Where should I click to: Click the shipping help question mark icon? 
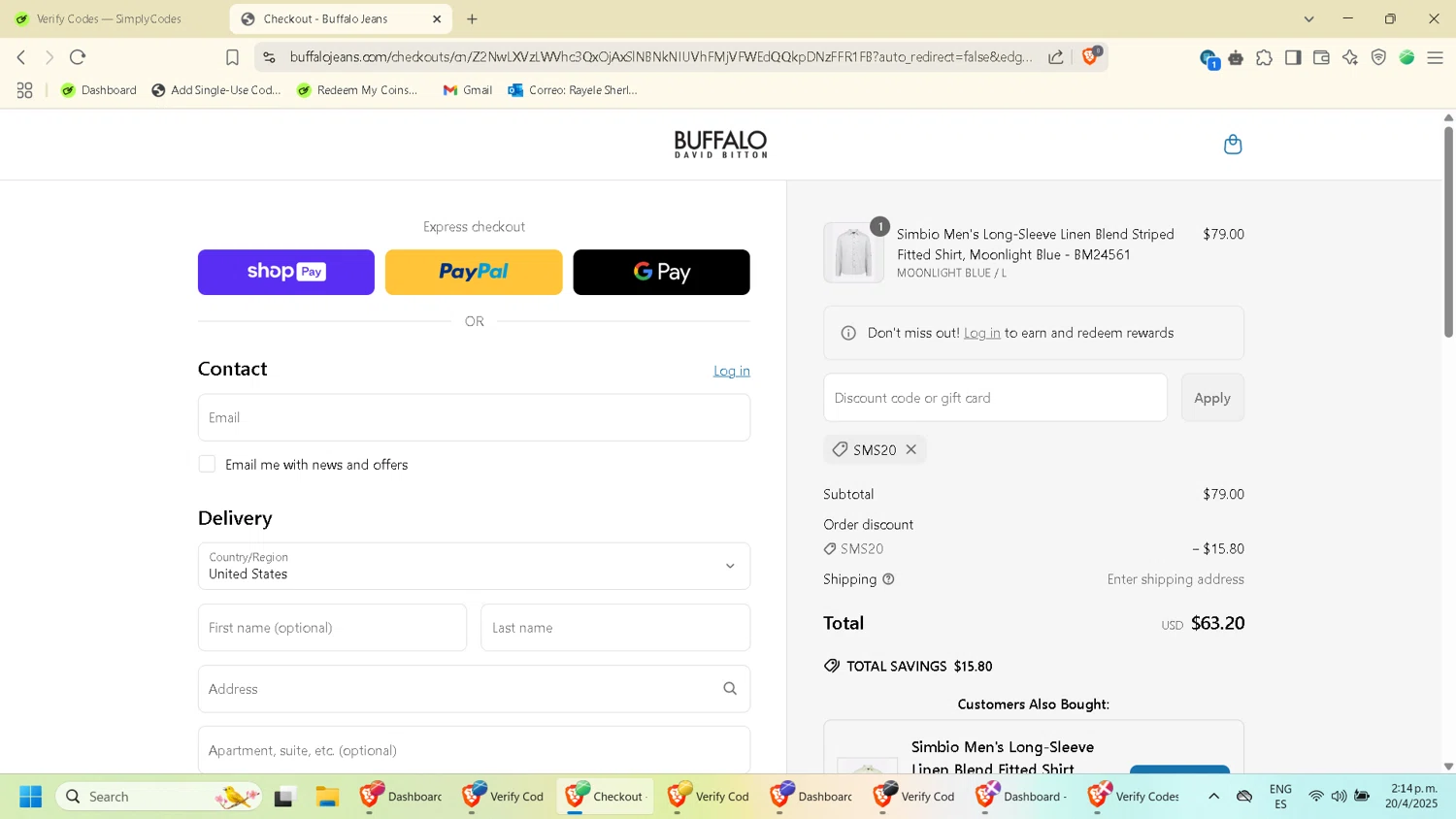pos(888,579)
